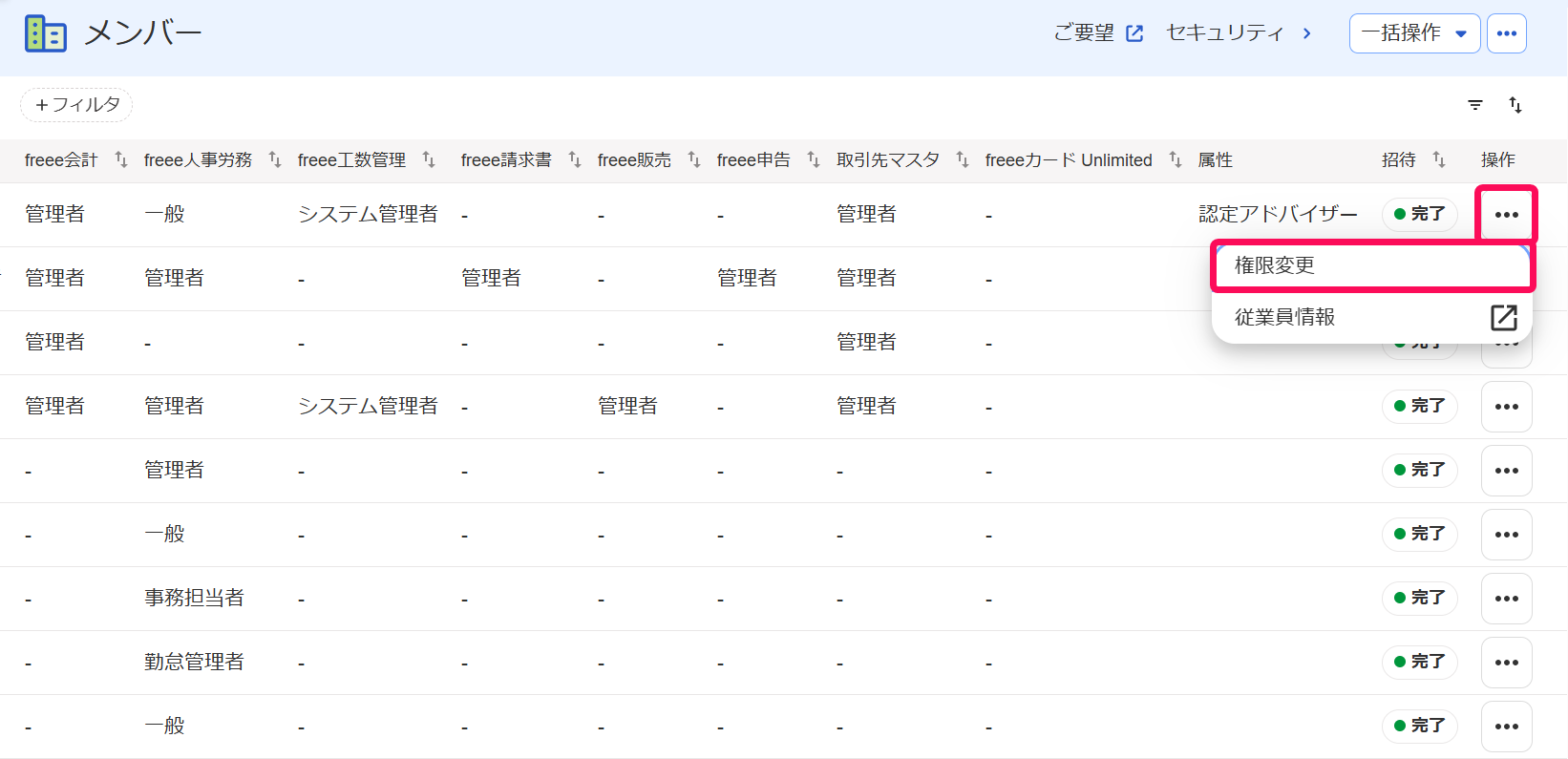The width and height of the screenshot is (1568, 759).
Task: Click the sort arrows icon above the 操作 column
Action: [1515, 105]
